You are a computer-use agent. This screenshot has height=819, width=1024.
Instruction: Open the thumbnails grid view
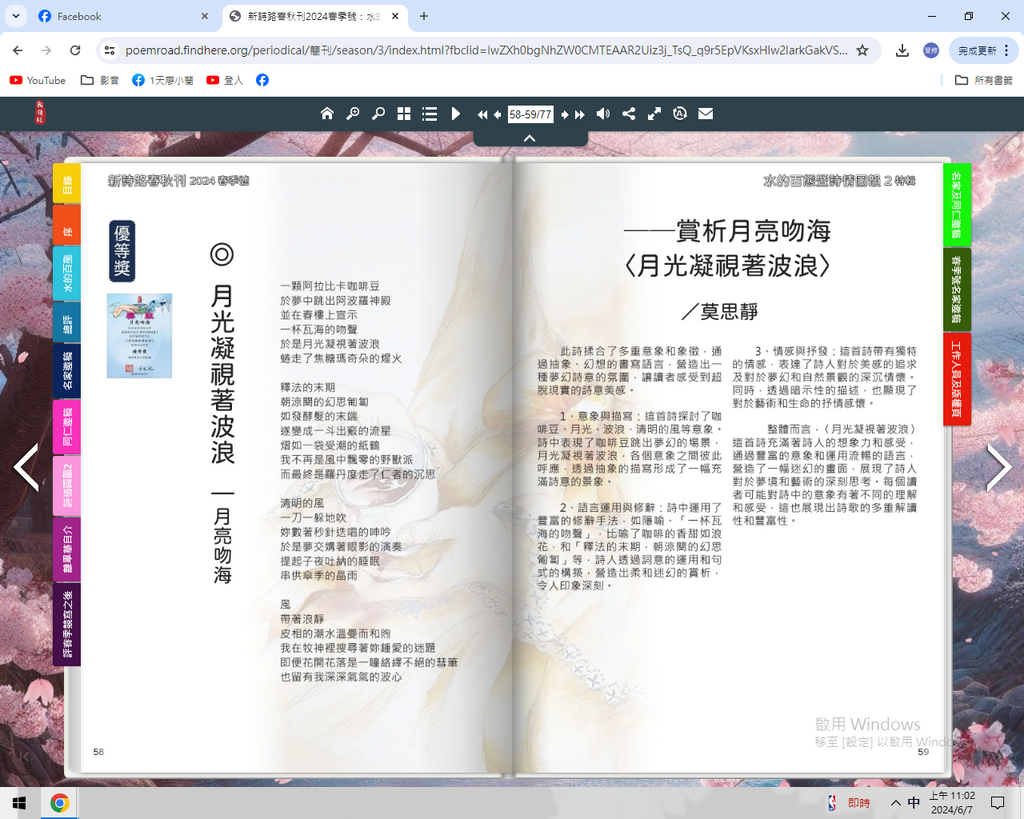[x=404, y=114]
